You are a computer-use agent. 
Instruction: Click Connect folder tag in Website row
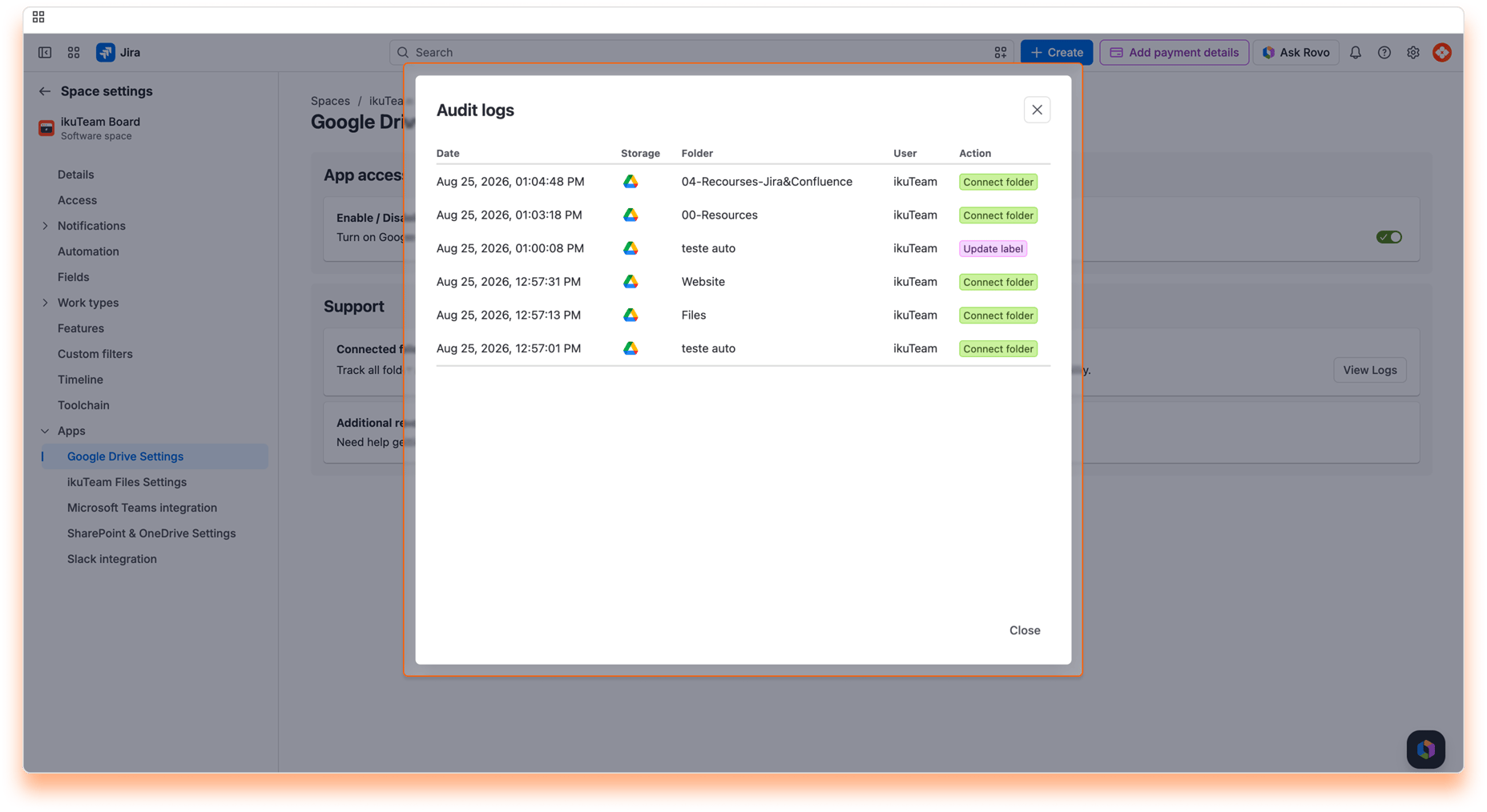998,282
